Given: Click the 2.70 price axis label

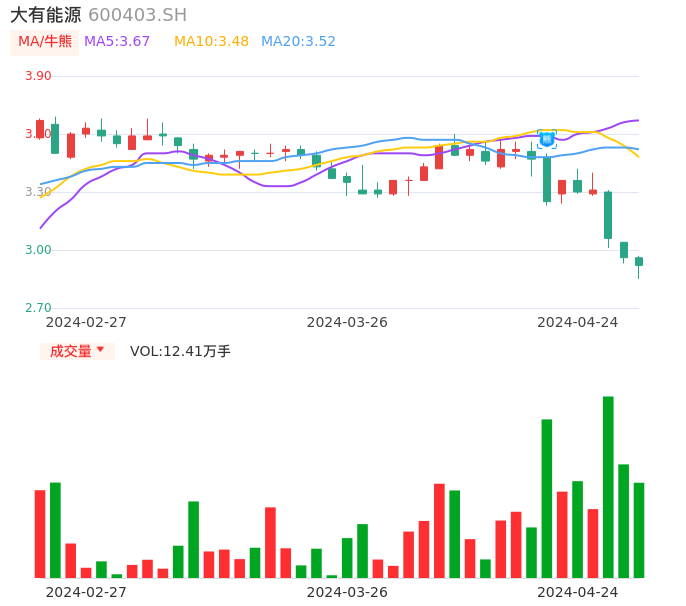Looking at the screenshot, I should click(38, 308).
